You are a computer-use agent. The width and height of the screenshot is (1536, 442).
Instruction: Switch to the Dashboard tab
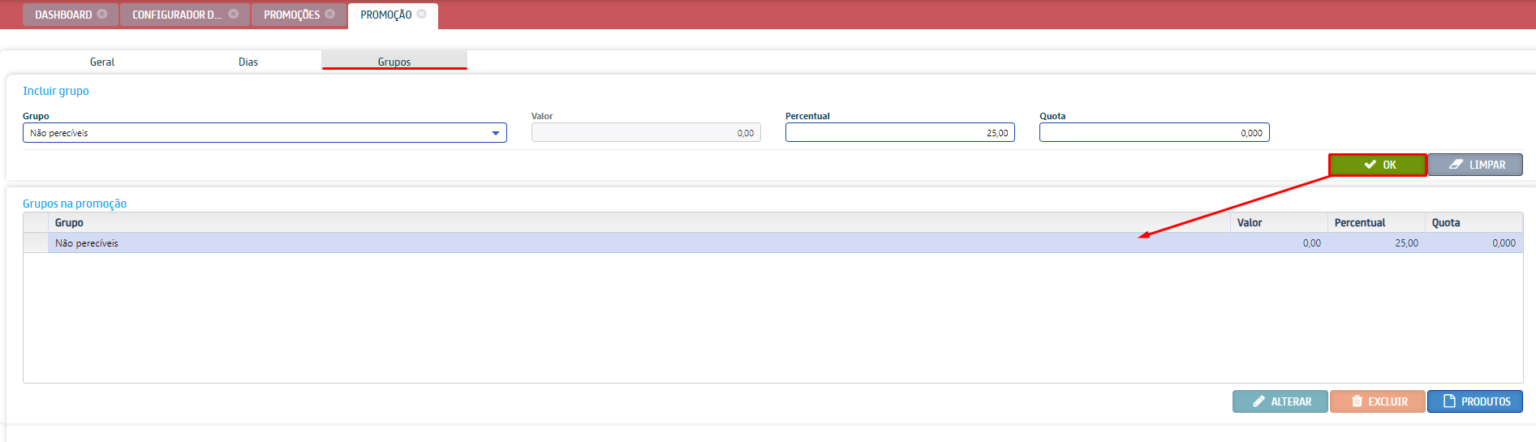[63, 15]
